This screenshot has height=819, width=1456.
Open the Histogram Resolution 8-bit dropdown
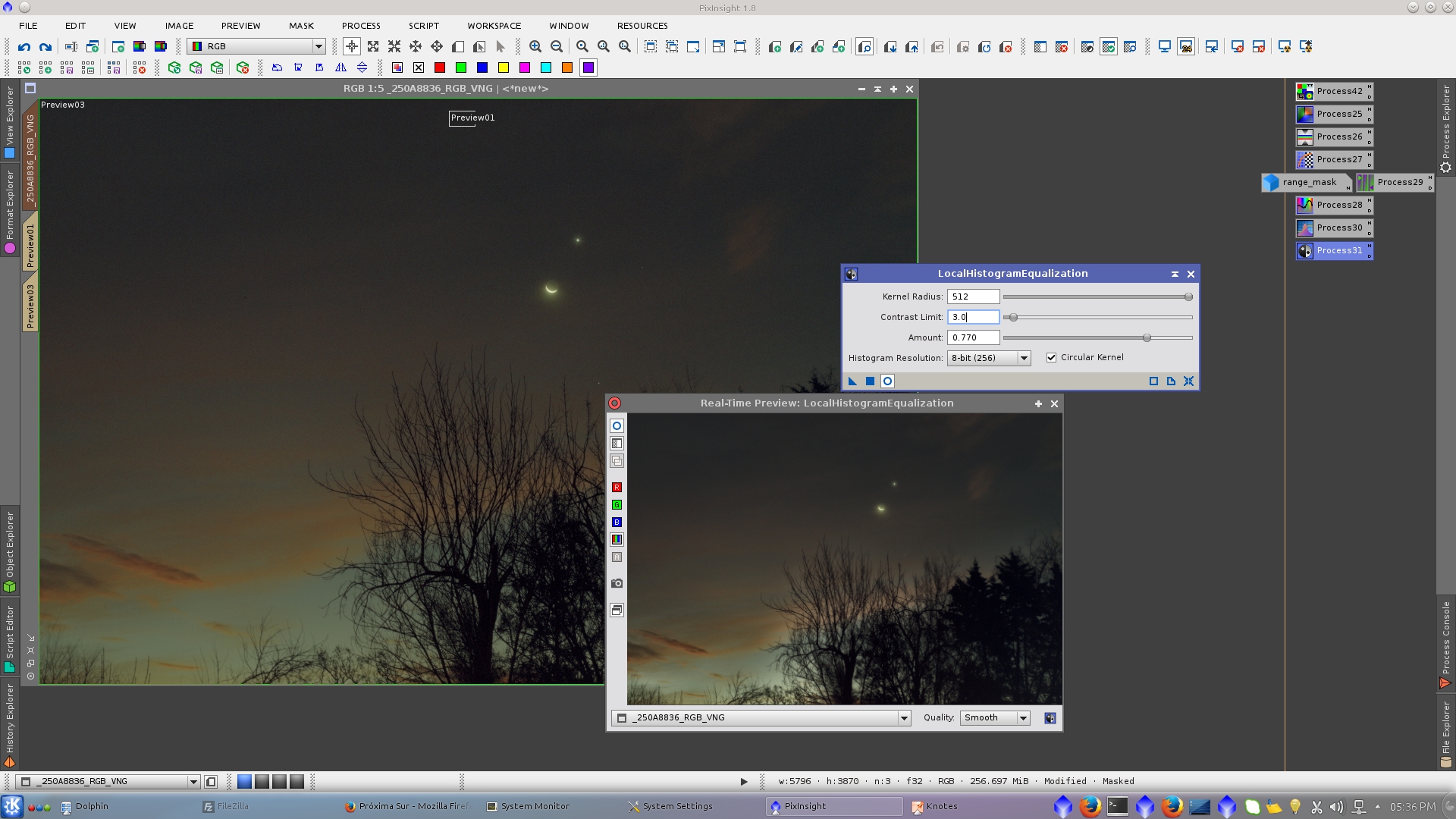point(989,358)
